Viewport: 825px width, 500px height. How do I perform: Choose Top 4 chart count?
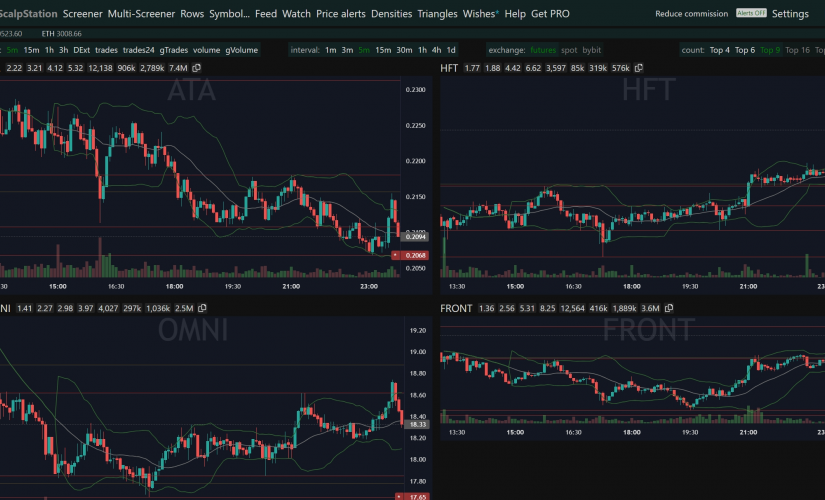(x=720, y=50)
